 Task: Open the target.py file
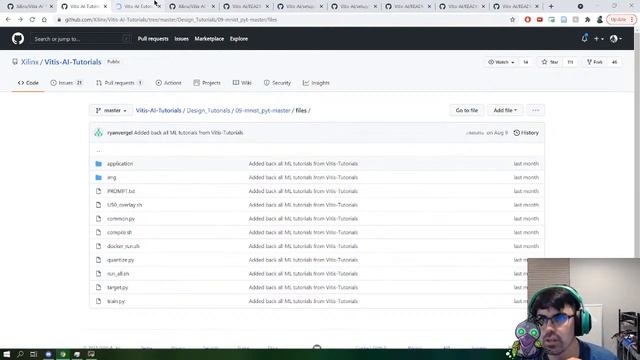pyautogui.click(x=118, y=287)
